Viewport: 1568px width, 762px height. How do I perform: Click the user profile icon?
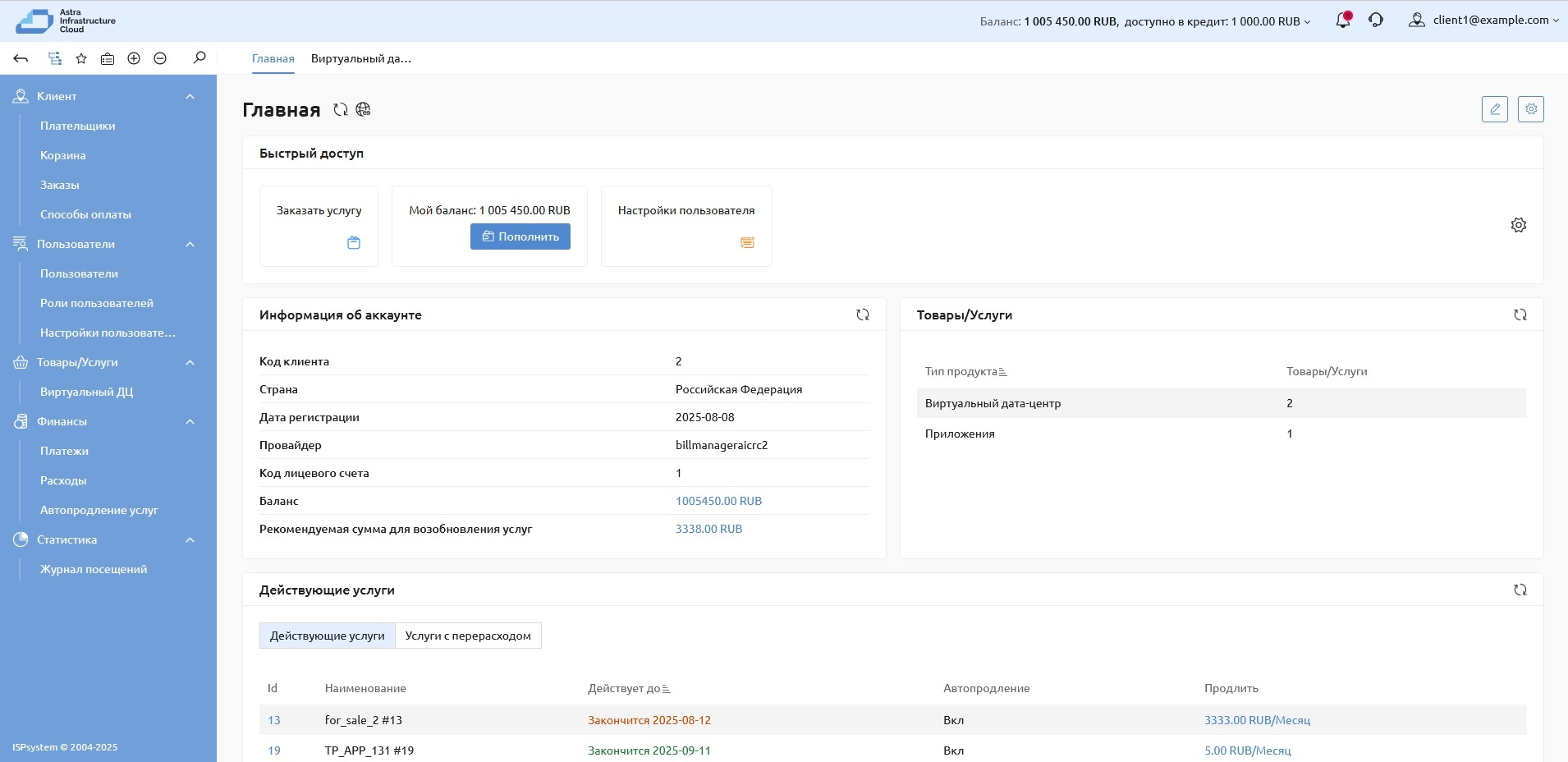(1416, 21)
